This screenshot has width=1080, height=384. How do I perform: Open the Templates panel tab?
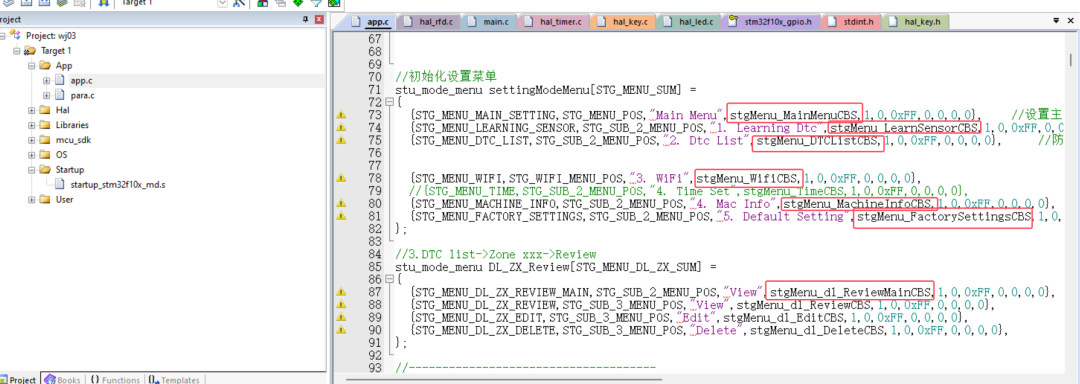(x=174, y=379)
